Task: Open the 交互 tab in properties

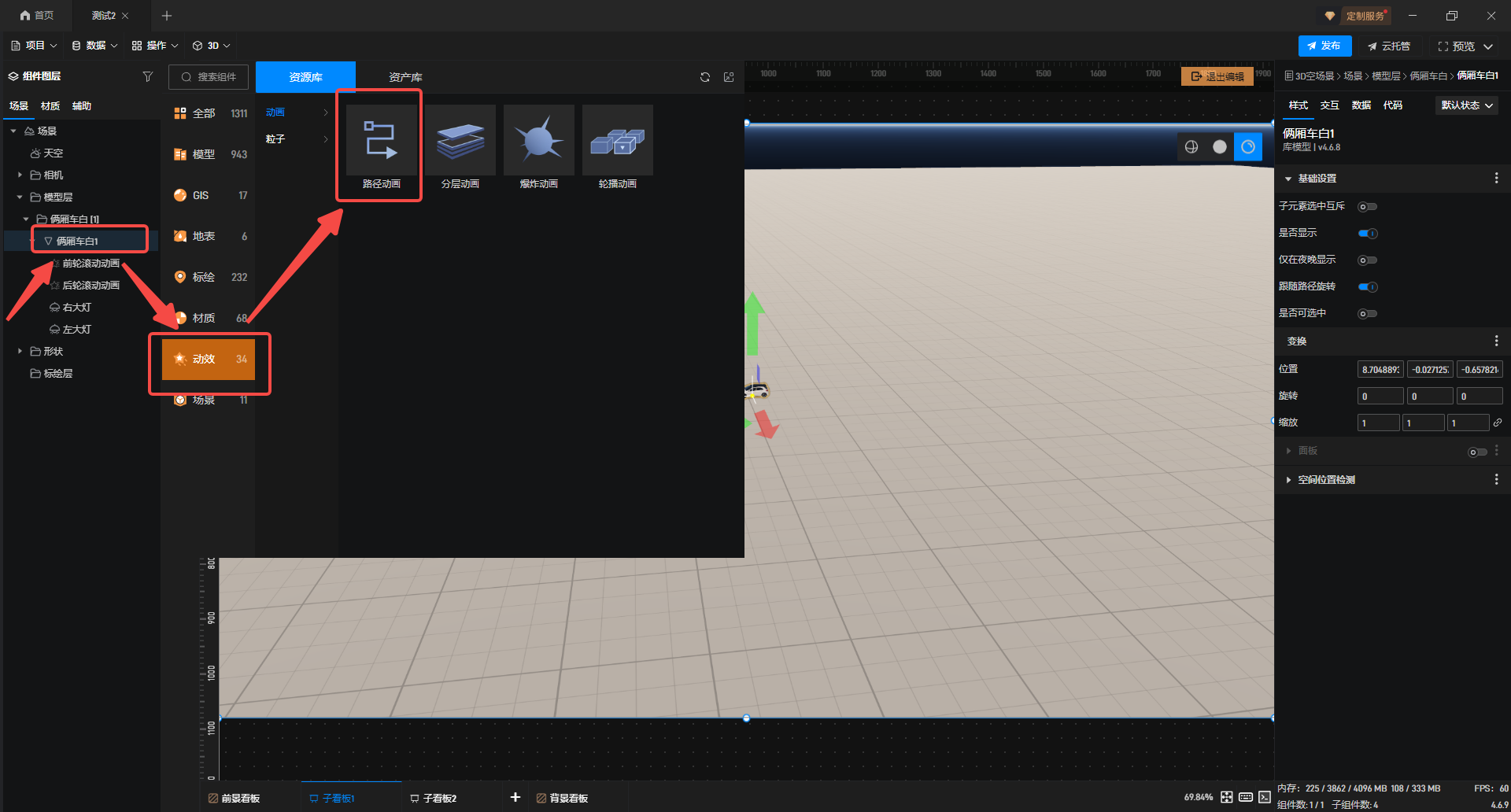Action: point(1329,105)
